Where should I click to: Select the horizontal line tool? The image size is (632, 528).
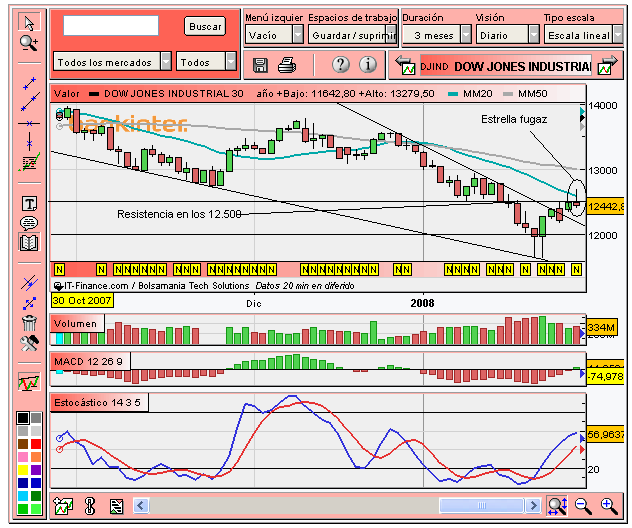29,123
